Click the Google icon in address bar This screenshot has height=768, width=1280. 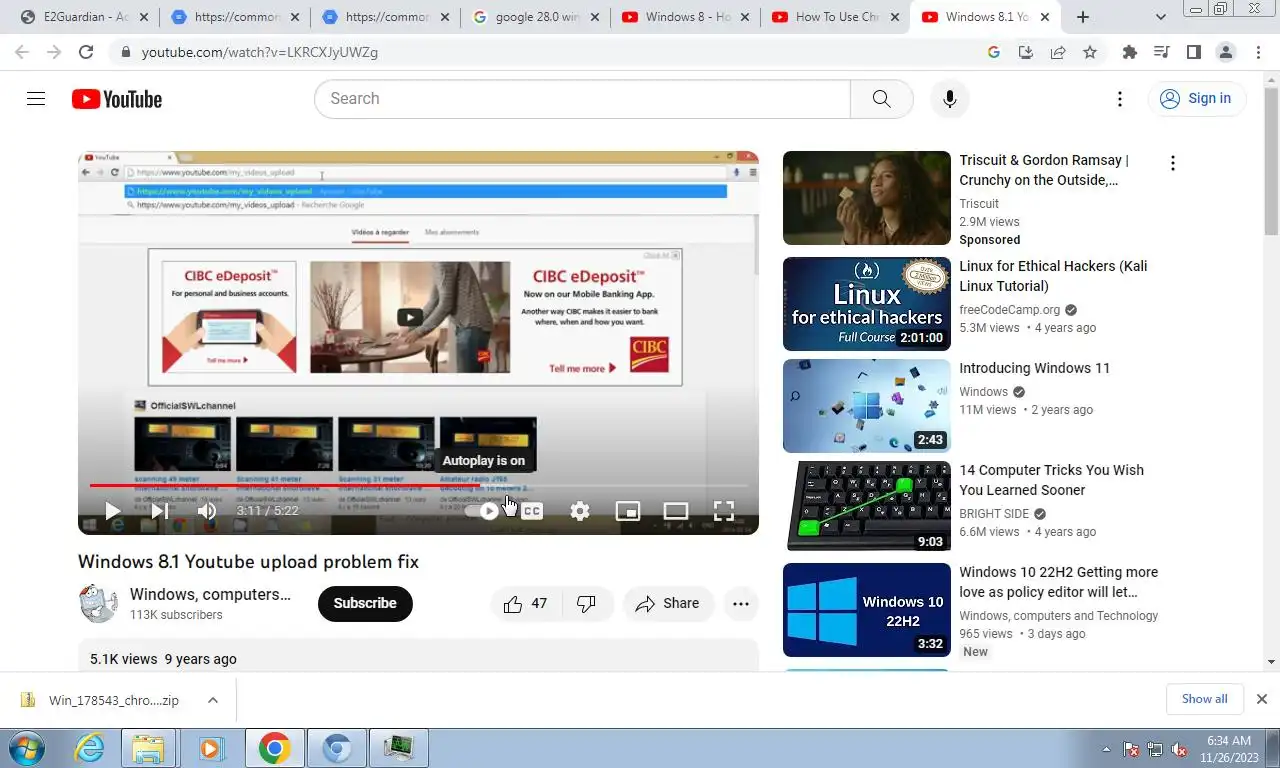[994, 52]
